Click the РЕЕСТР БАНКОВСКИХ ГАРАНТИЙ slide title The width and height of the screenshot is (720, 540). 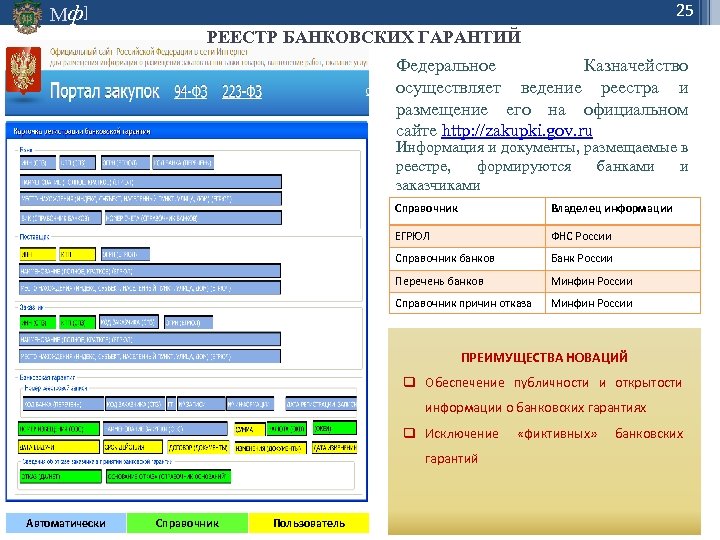364,37
